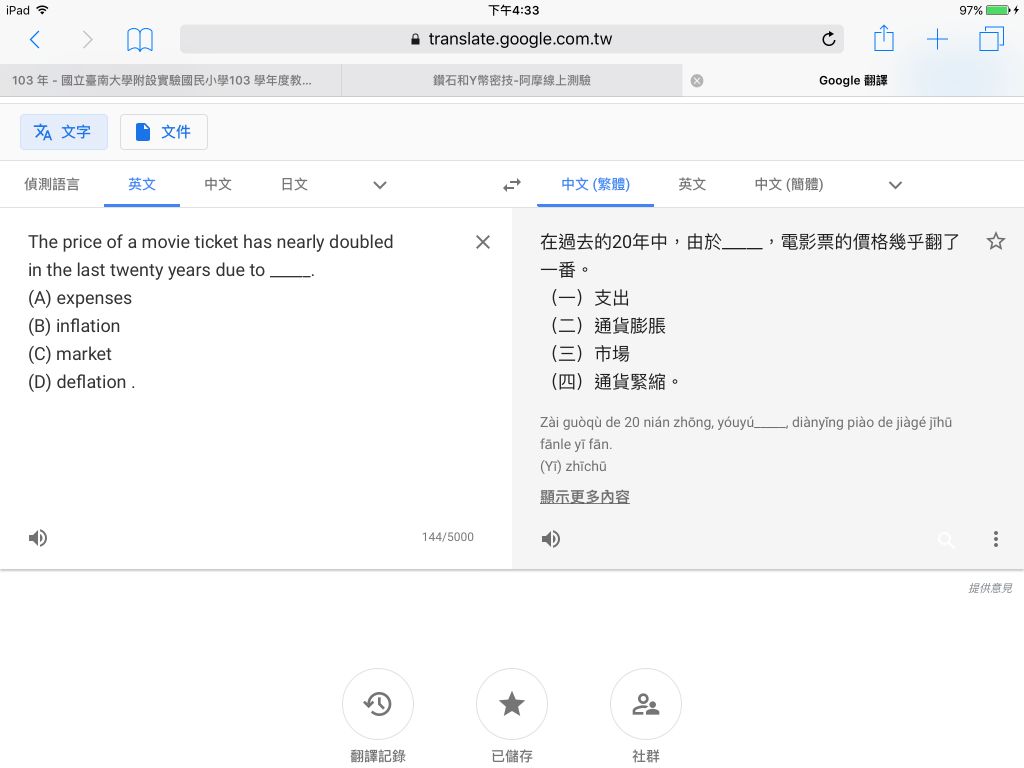Open the translation more-options menu
This screenshot has height=768, width=1024.
tap(996, 539)
